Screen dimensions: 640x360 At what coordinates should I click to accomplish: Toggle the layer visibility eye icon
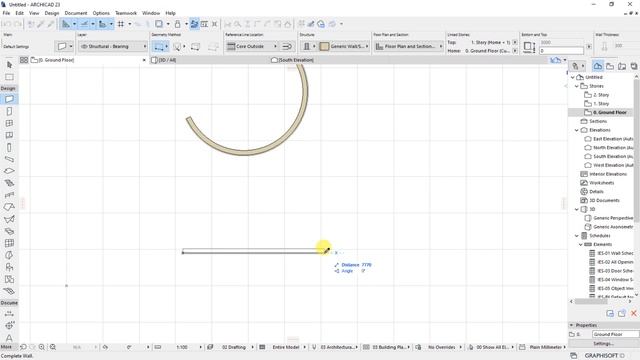coord(84,47)
